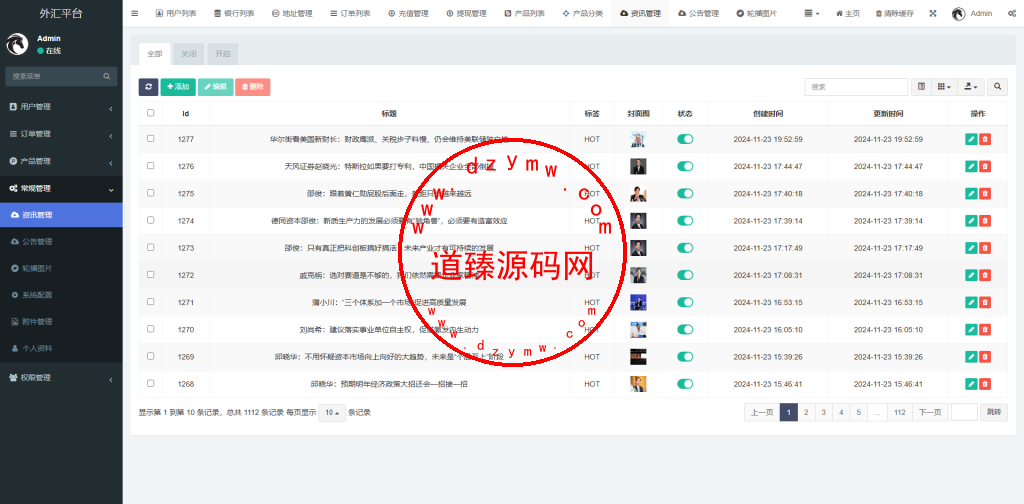
Task: Open cover thumbnail for row 1277
Action: [x=638, y=139]
